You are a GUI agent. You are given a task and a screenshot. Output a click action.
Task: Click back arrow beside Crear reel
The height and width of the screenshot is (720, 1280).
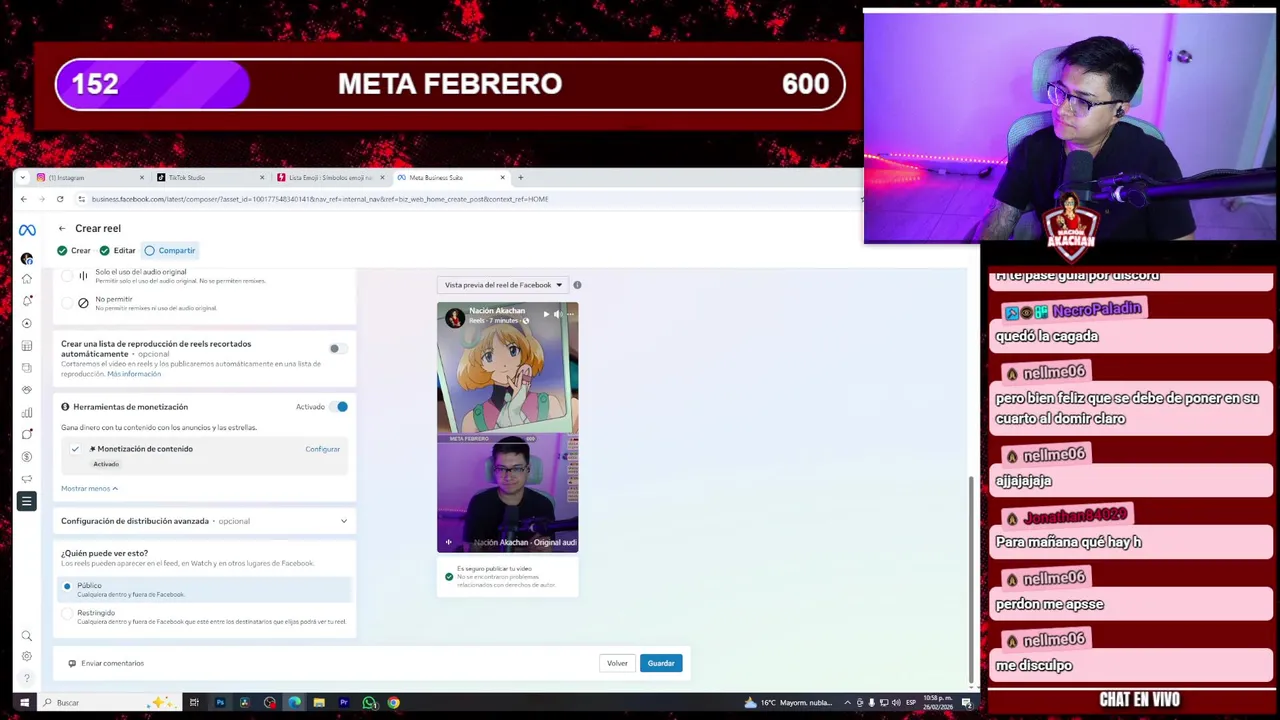(x=62, y=229)
